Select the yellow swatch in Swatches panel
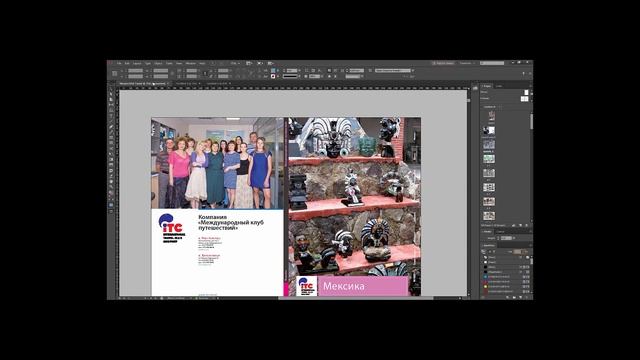 [x=506, y=287]
